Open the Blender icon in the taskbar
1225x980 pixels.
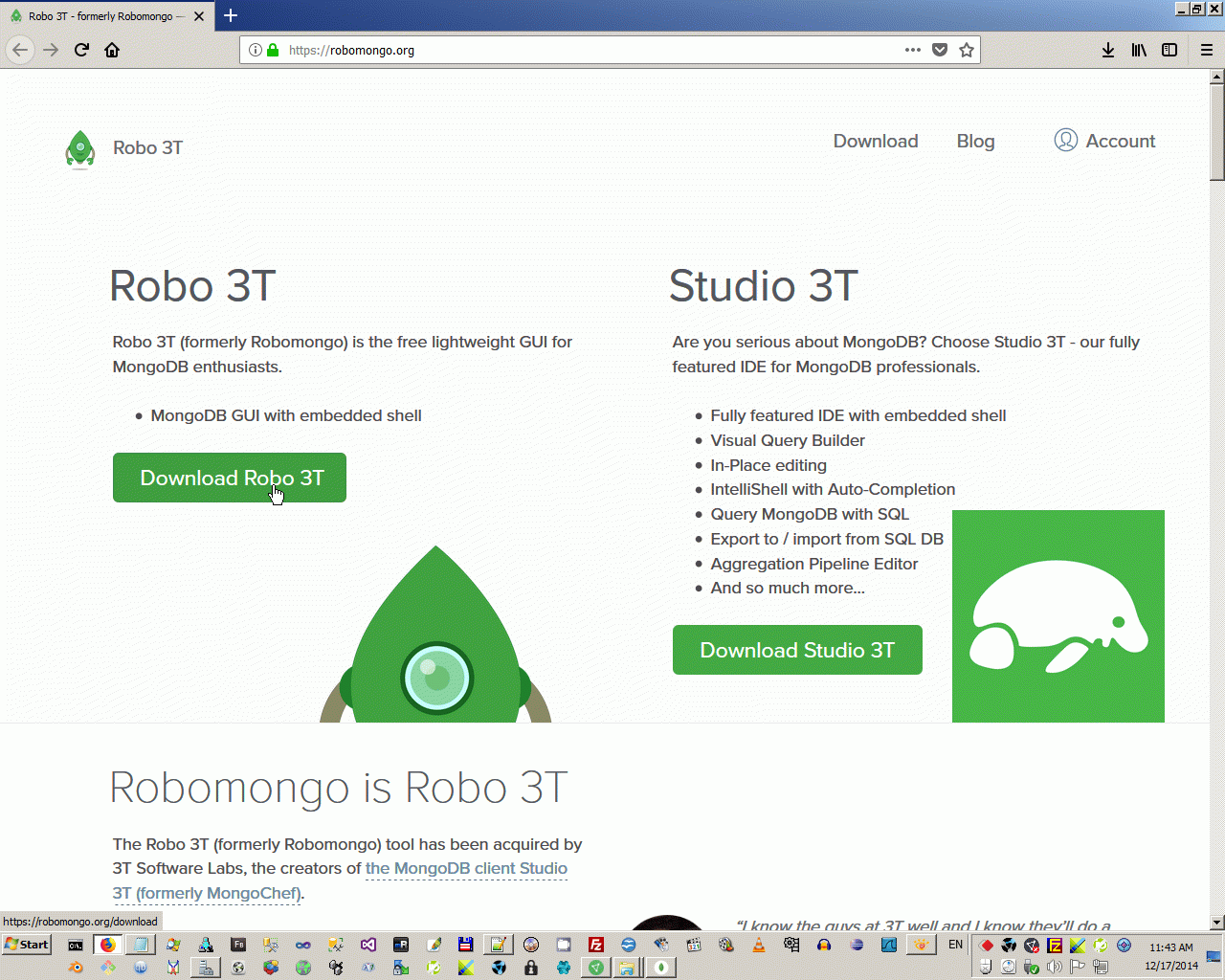pos(76,968)
